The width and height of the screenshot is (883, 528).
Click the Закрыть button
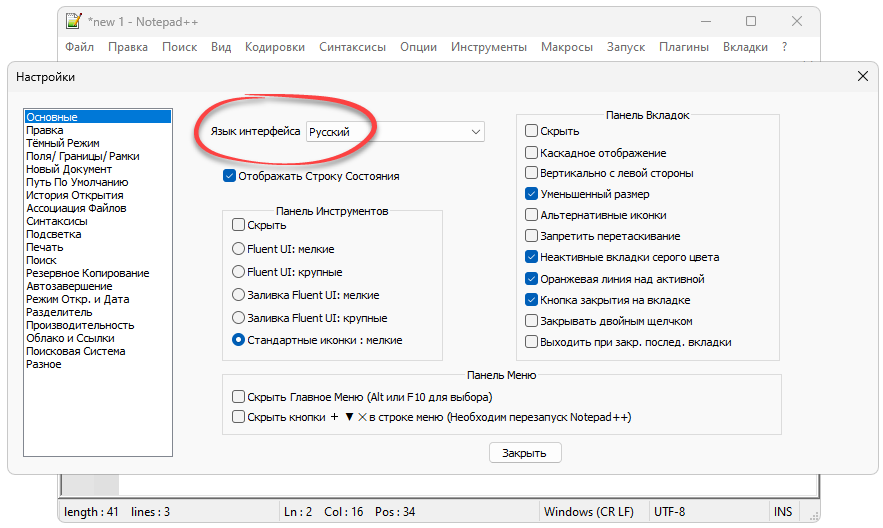pyautogui.click(x=525, y=453)
